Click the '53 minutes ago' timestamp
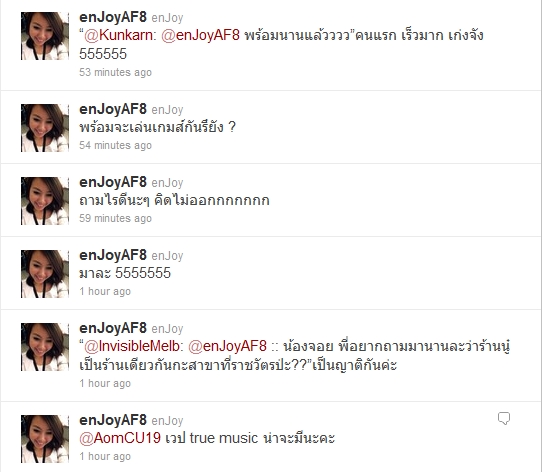 (115, 72)
